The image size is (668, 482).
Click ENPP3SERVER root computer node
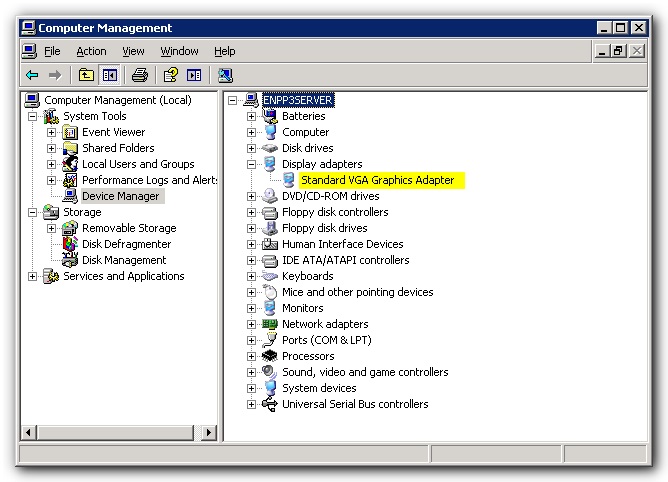[x=297, y=100]
